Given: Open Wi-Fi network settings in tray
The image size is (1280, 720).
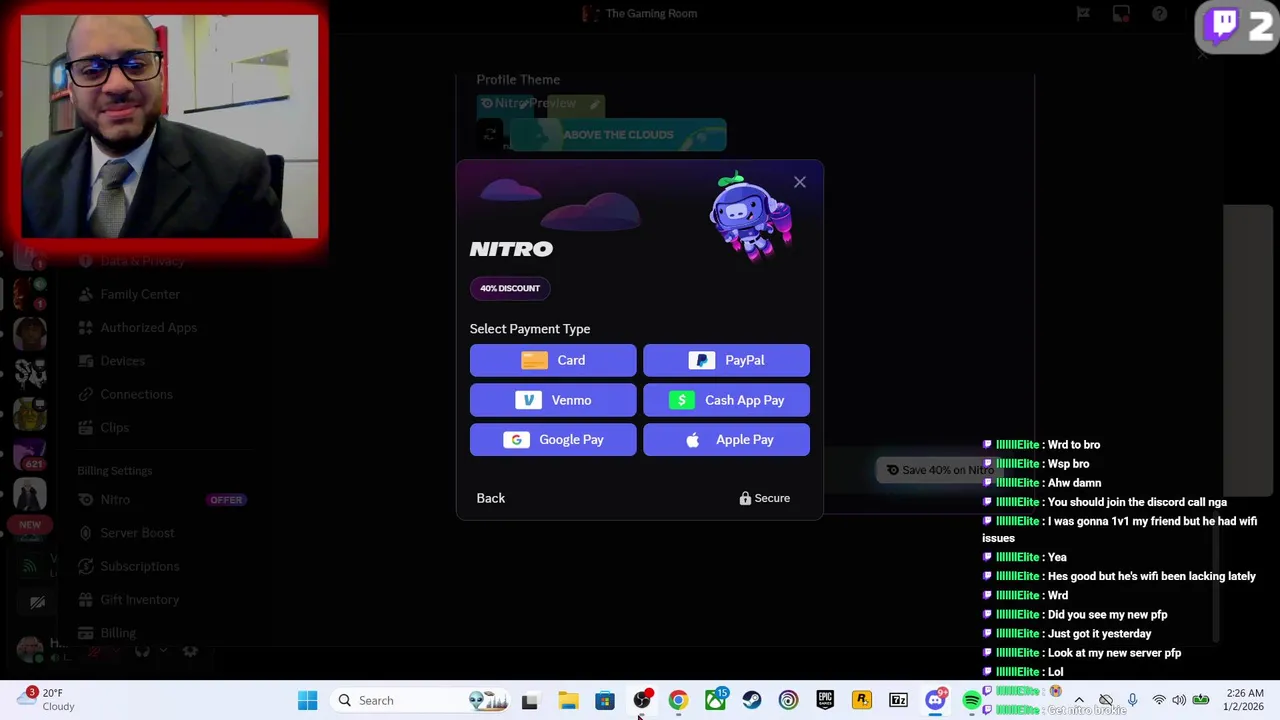Looking at the screenshot, I should point(1159,700).
